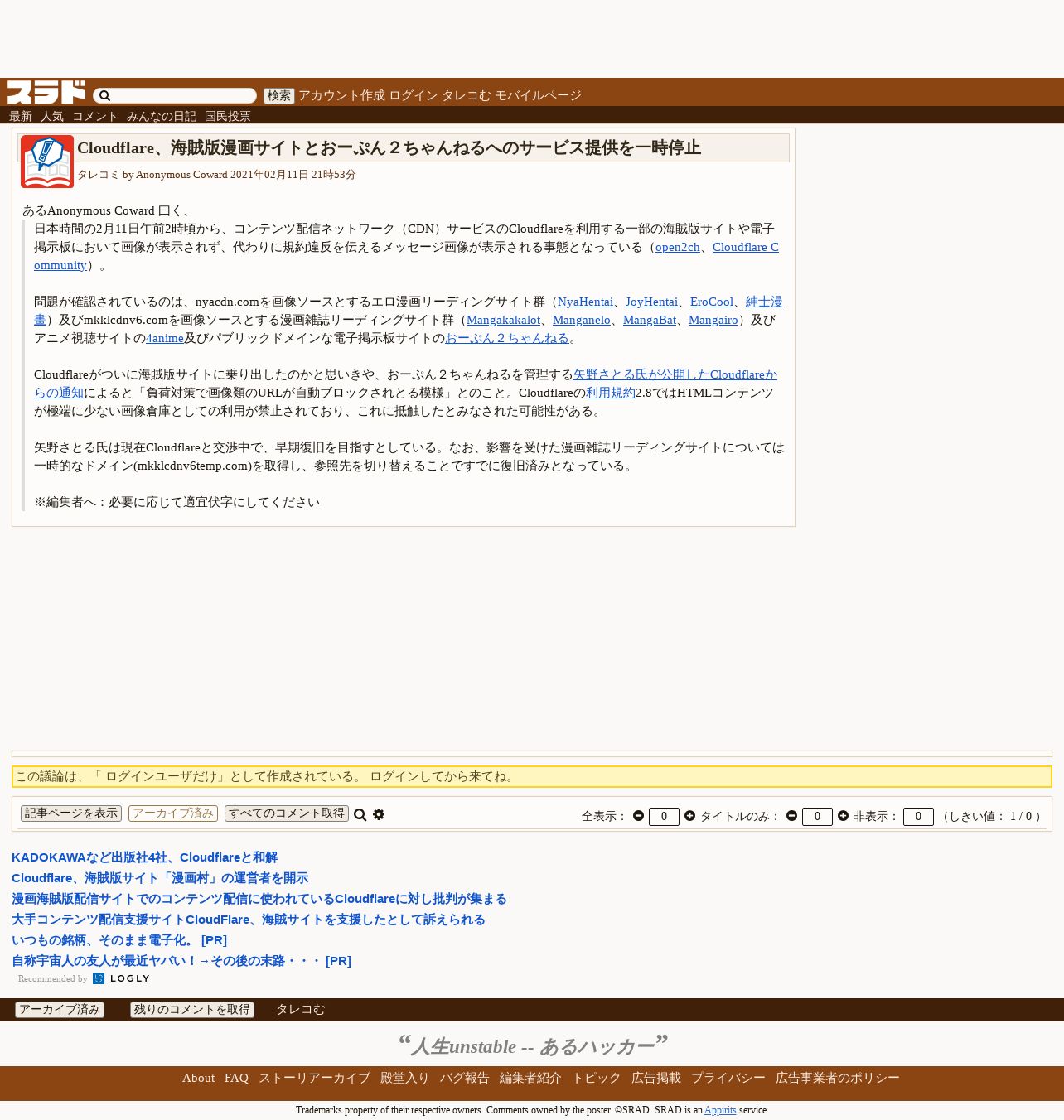Open PR link 自称宇宙人の友人
Viewport: 1064px width, 1120px height.
point(181,961)
